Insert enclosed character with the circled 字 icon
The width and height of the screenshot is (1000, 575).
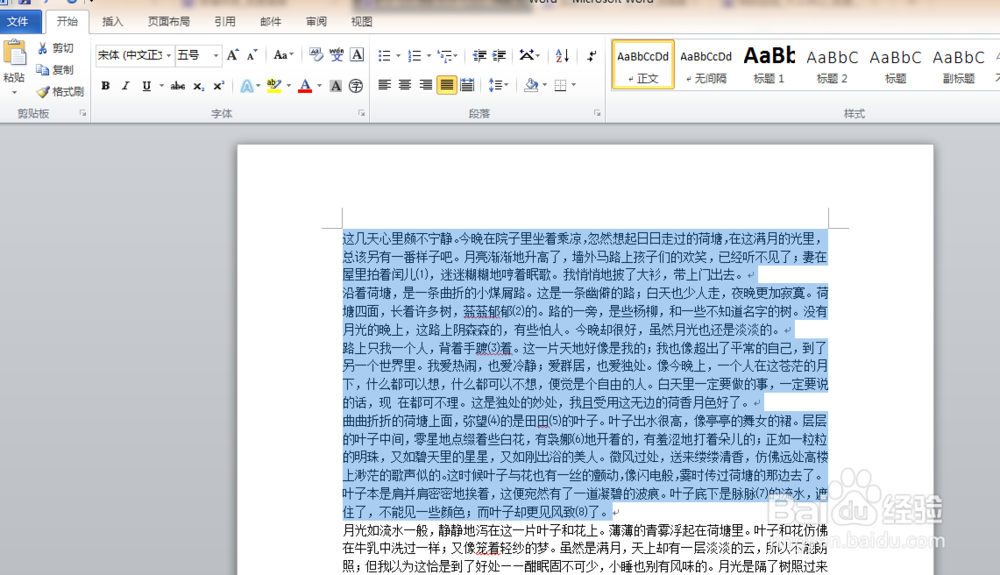click(x=356, y=85)
